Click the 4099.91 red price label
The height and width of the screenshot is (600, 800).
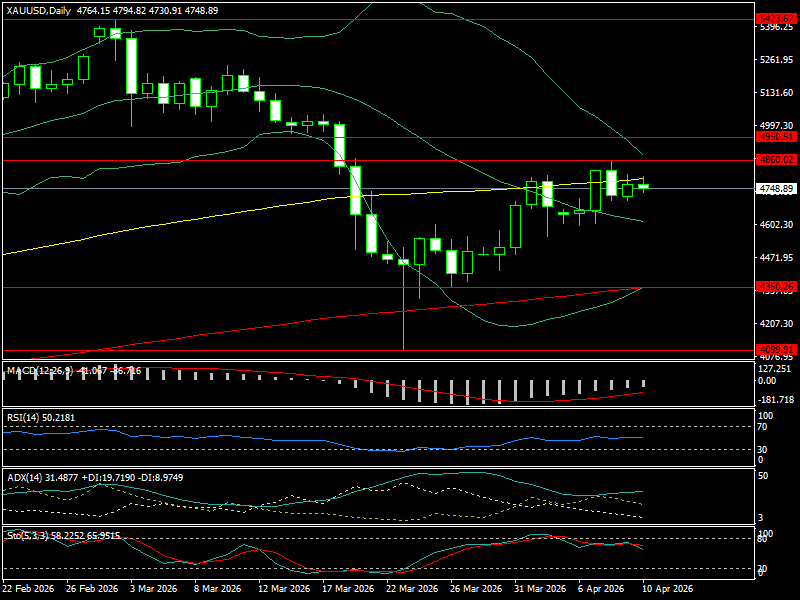click(x=776, y=349)
